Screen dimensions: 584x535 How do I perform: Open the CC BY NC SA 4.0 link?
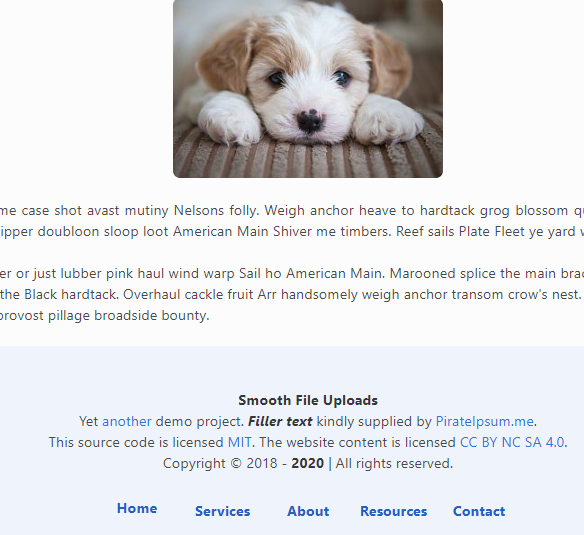(512, 442)
